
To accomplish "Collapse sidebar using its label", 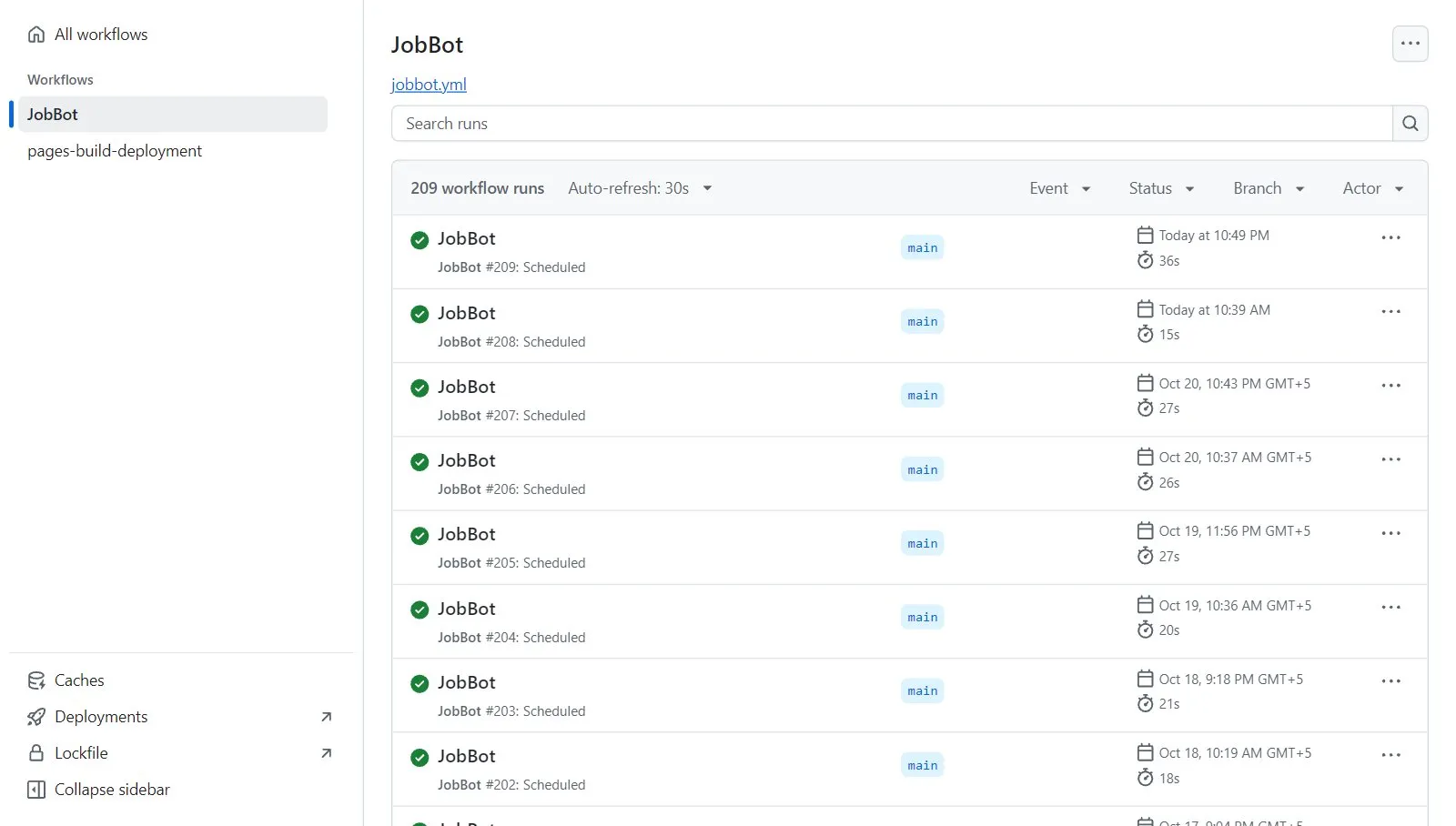I will [x=112, y=790].
